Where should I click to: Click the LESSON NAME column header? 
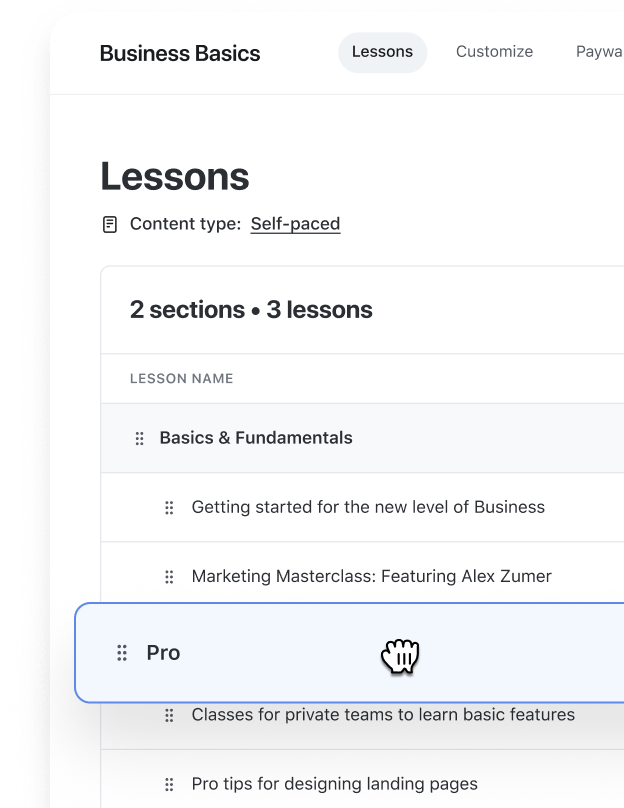181,379
